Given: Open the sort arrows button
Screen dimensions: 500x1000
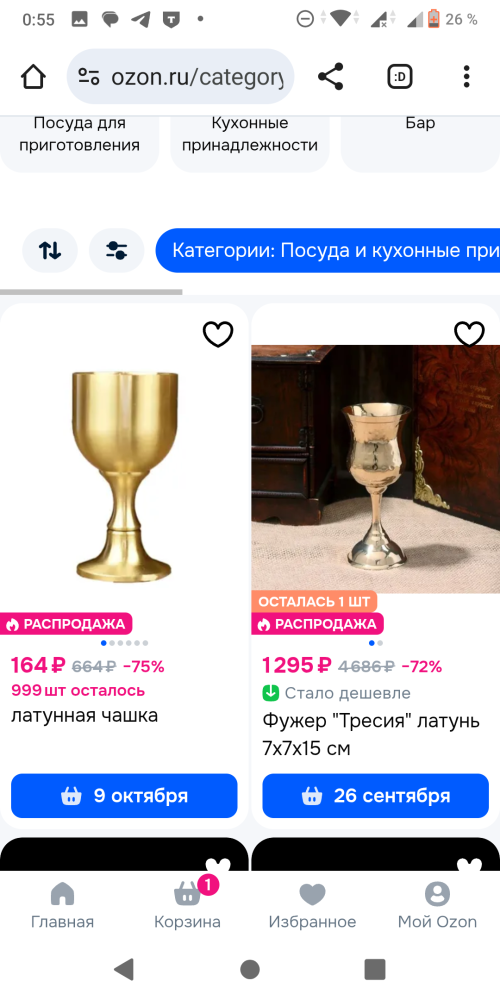Looking at the screenshot, I should 50,250.
